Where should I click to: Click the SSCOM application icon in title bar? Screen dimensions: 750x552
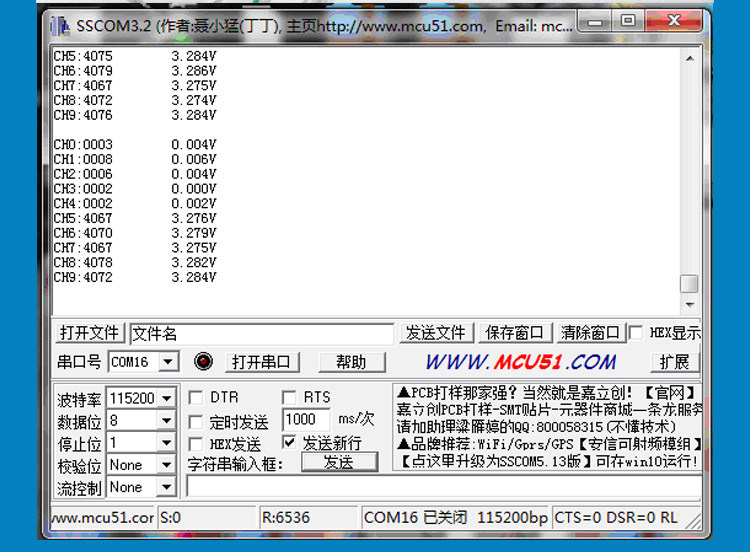pyautogui.click(x=60, y=26)
